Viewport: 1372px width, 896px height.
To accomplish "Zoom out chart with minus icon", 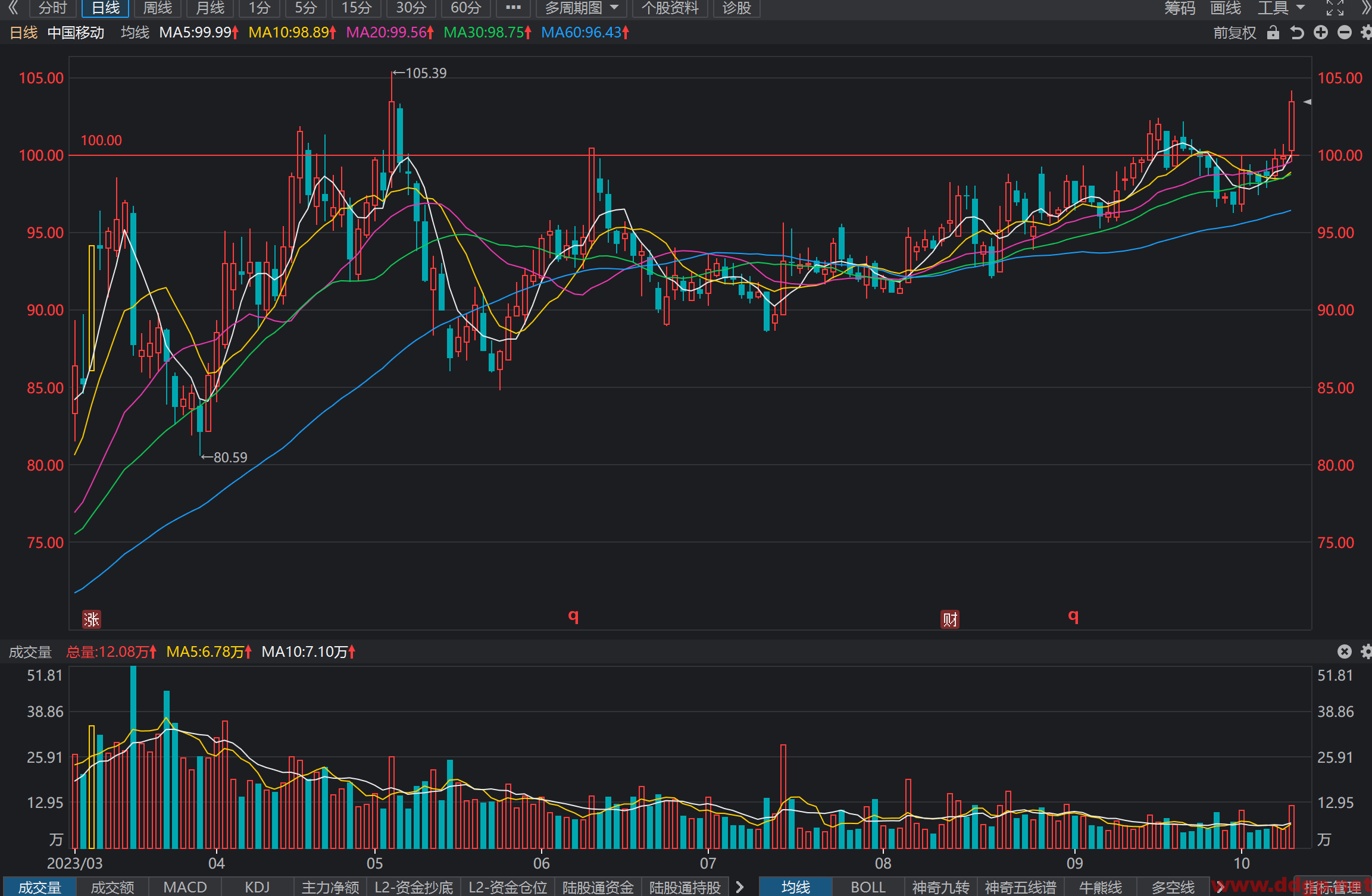I will [x=1344, y=33].
